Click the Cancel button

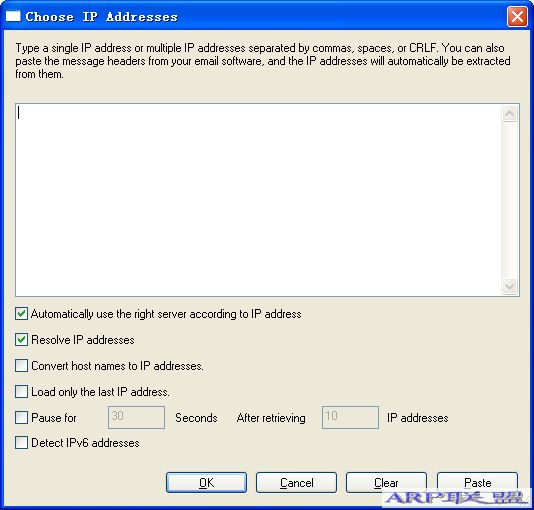point(296,482)
